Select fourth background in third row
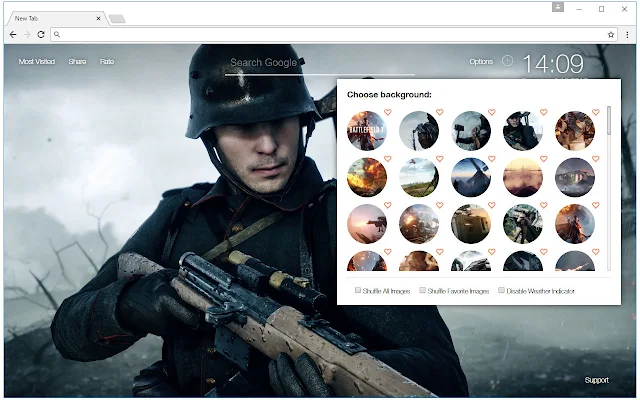Viewport: 640px width, 400px height. point(523,224)
